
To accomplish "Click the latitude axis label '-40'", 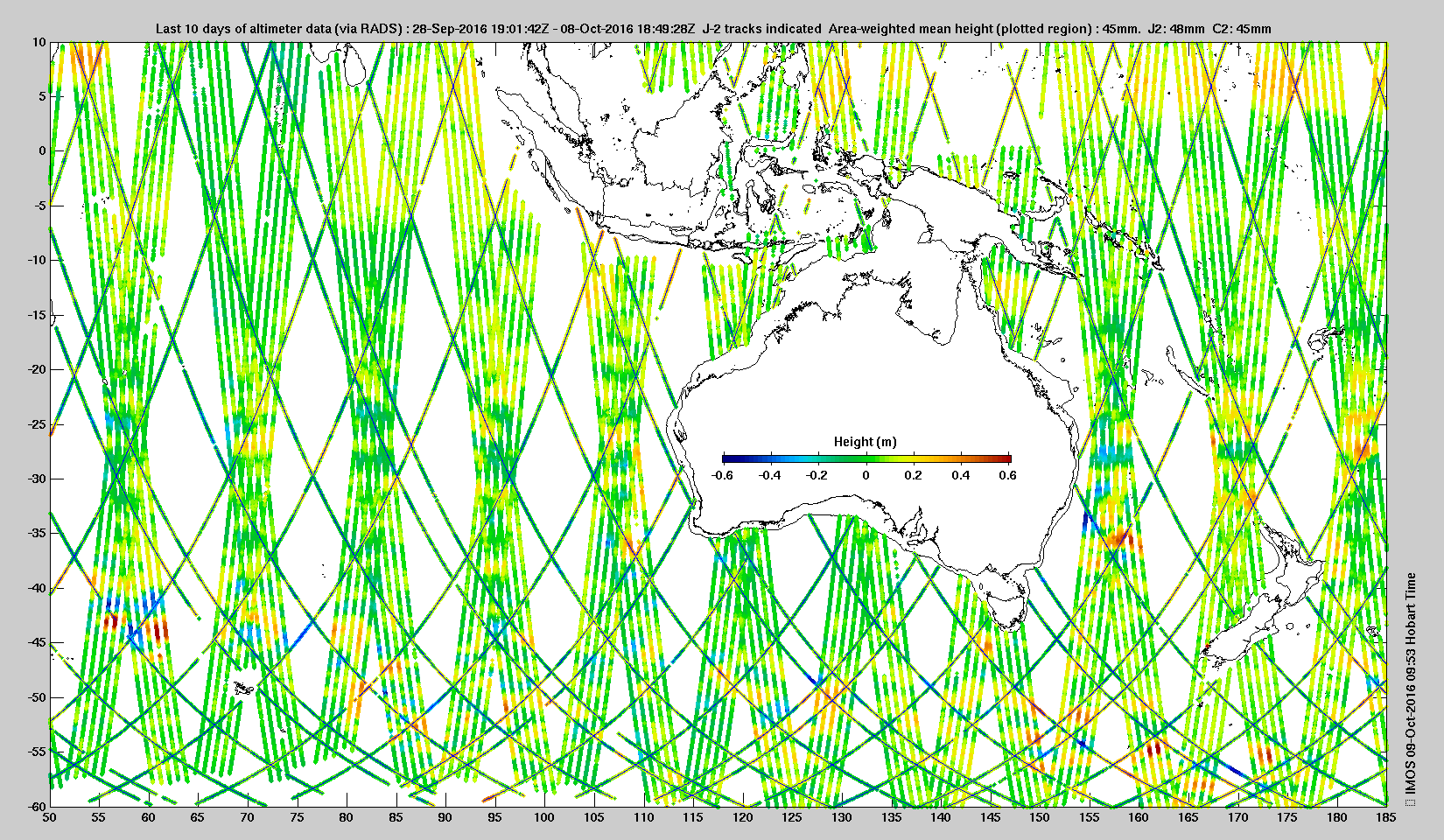I will (x=37, y=588).
